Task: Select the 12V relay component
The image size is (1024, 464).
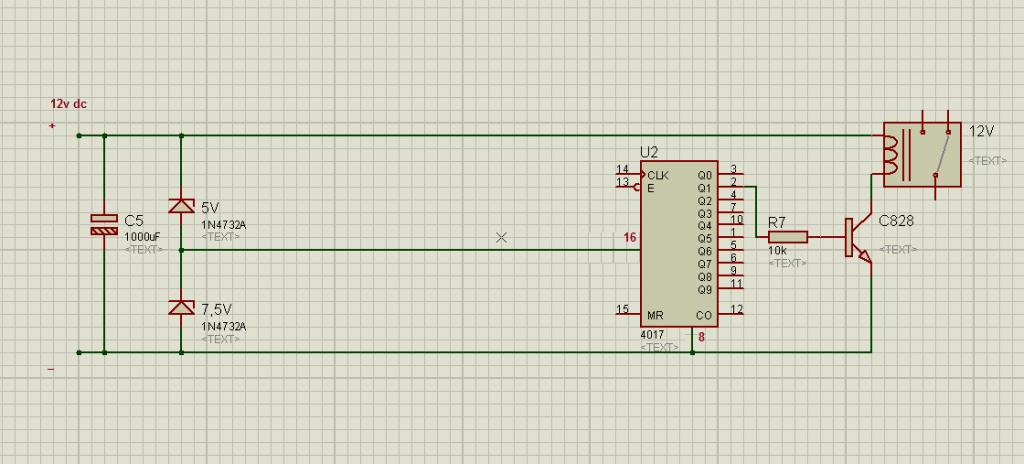Action: [922, 155]
